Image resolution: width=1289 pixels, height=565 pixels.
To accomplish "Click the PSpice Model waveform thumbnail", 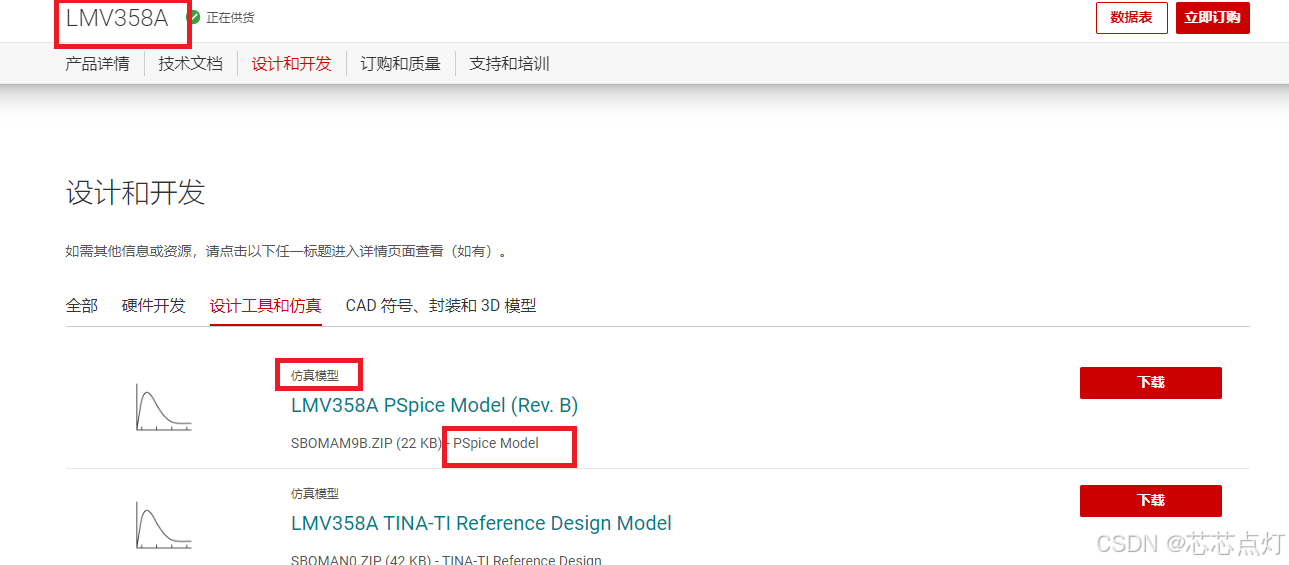I will click(x=163, y=407).
